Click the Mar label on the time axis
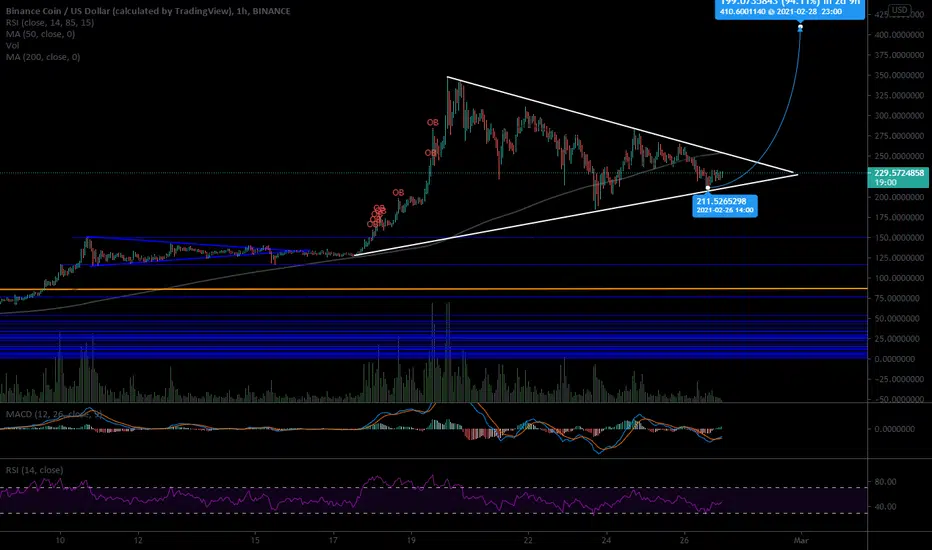 [x=801, y=540]
